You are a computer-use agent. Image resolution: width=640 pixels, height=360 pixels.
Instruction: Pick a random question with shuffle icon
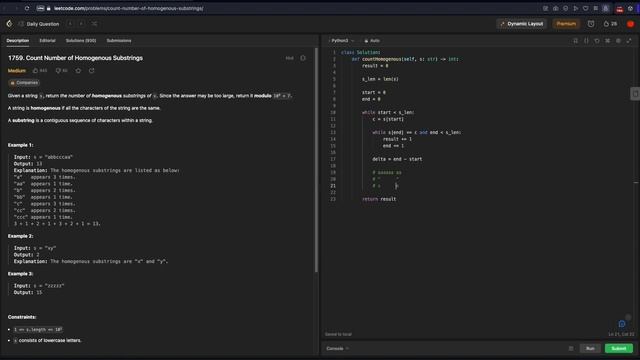(94, 24)
